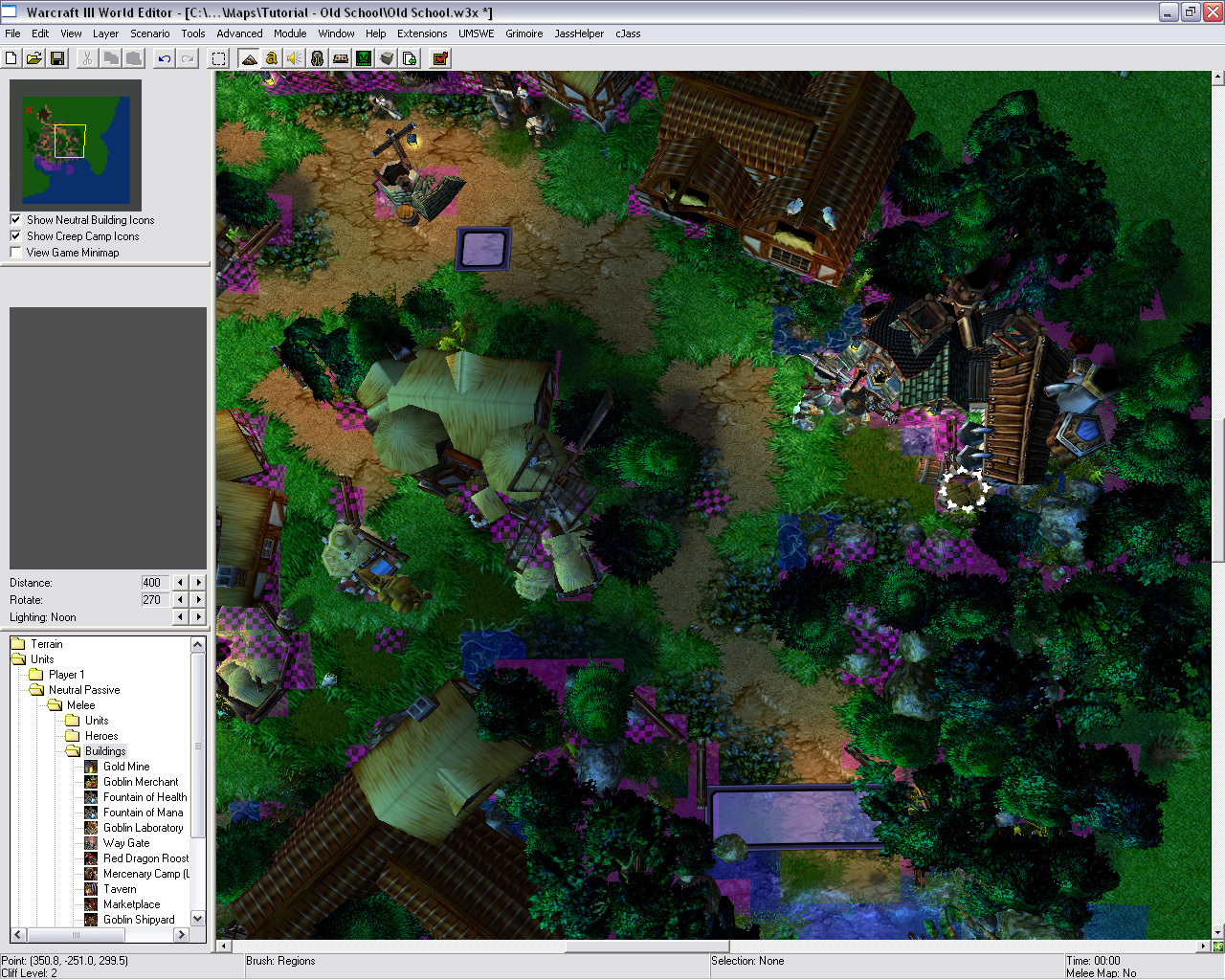Click the Cut scissors toolbar icon
This screenshot has width=1225, height=980.
tap(87, 58)
